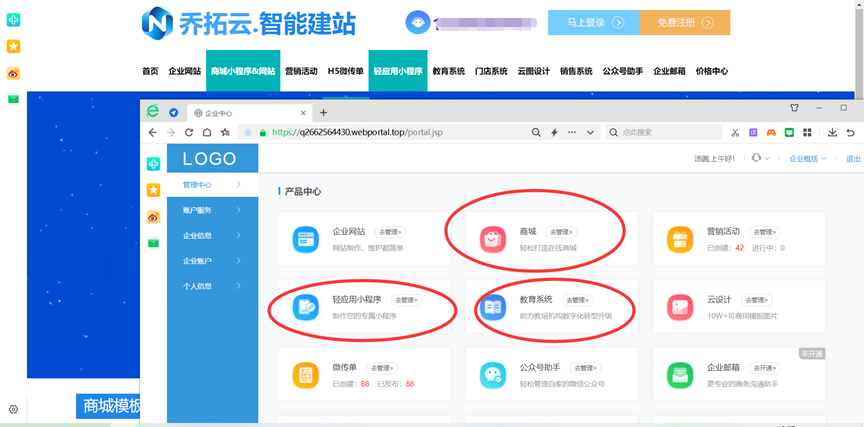This screenshot has width=864, height=427.
Task: Click the 云设计 picture icon
Action: click(x=680, y=307)
